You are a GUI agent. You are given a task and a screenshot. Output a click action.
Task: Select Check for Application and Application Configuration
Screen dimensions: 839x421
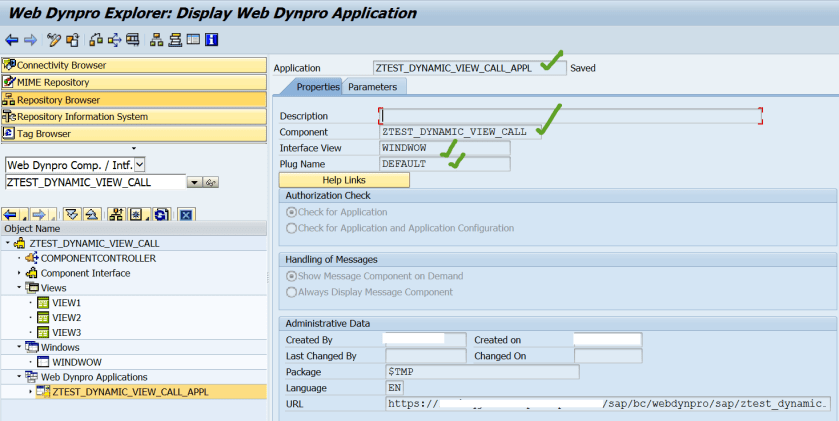292,228
